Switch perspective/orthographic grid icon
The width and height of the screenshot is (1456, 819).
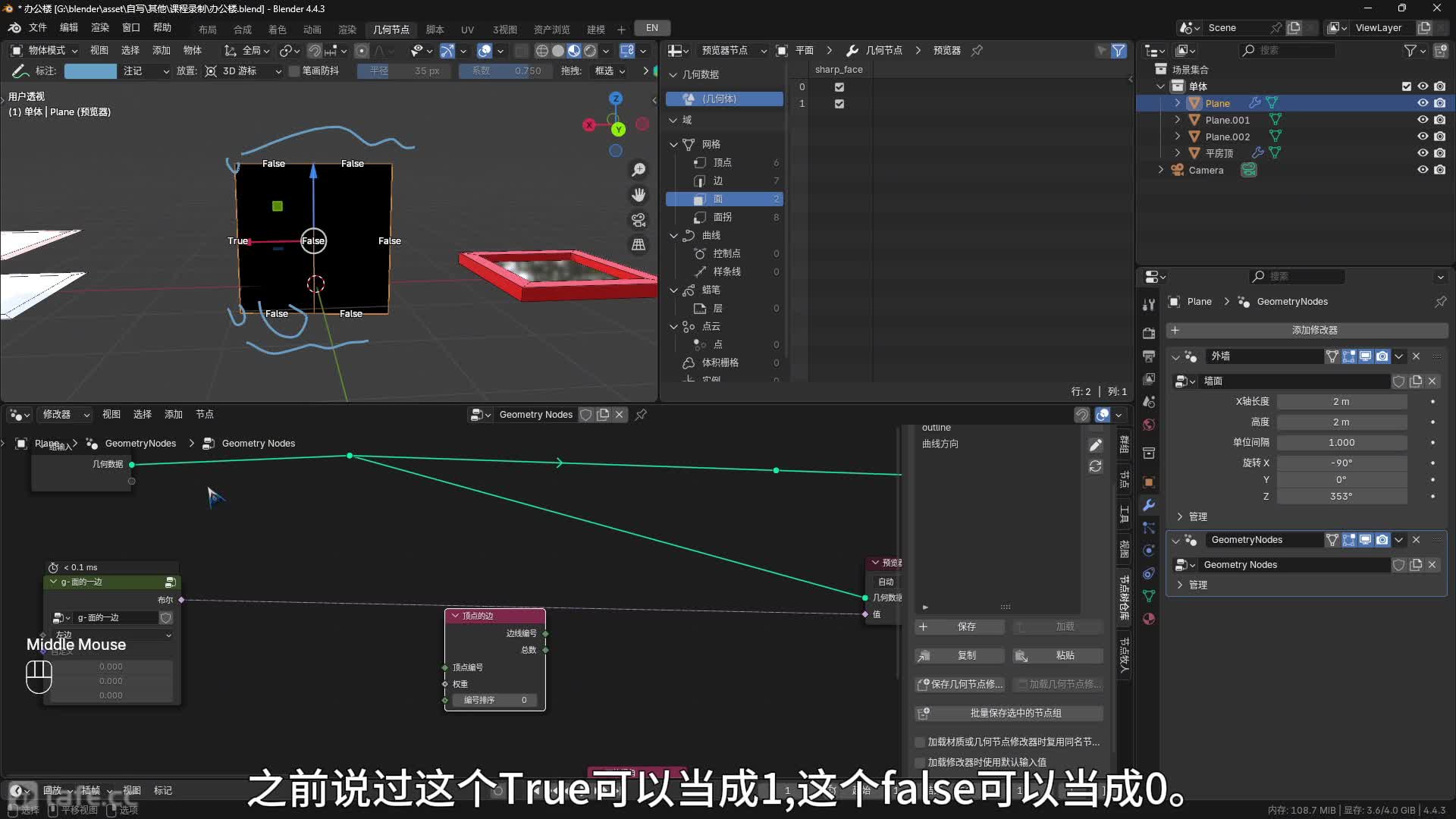[x=639, y=244]
